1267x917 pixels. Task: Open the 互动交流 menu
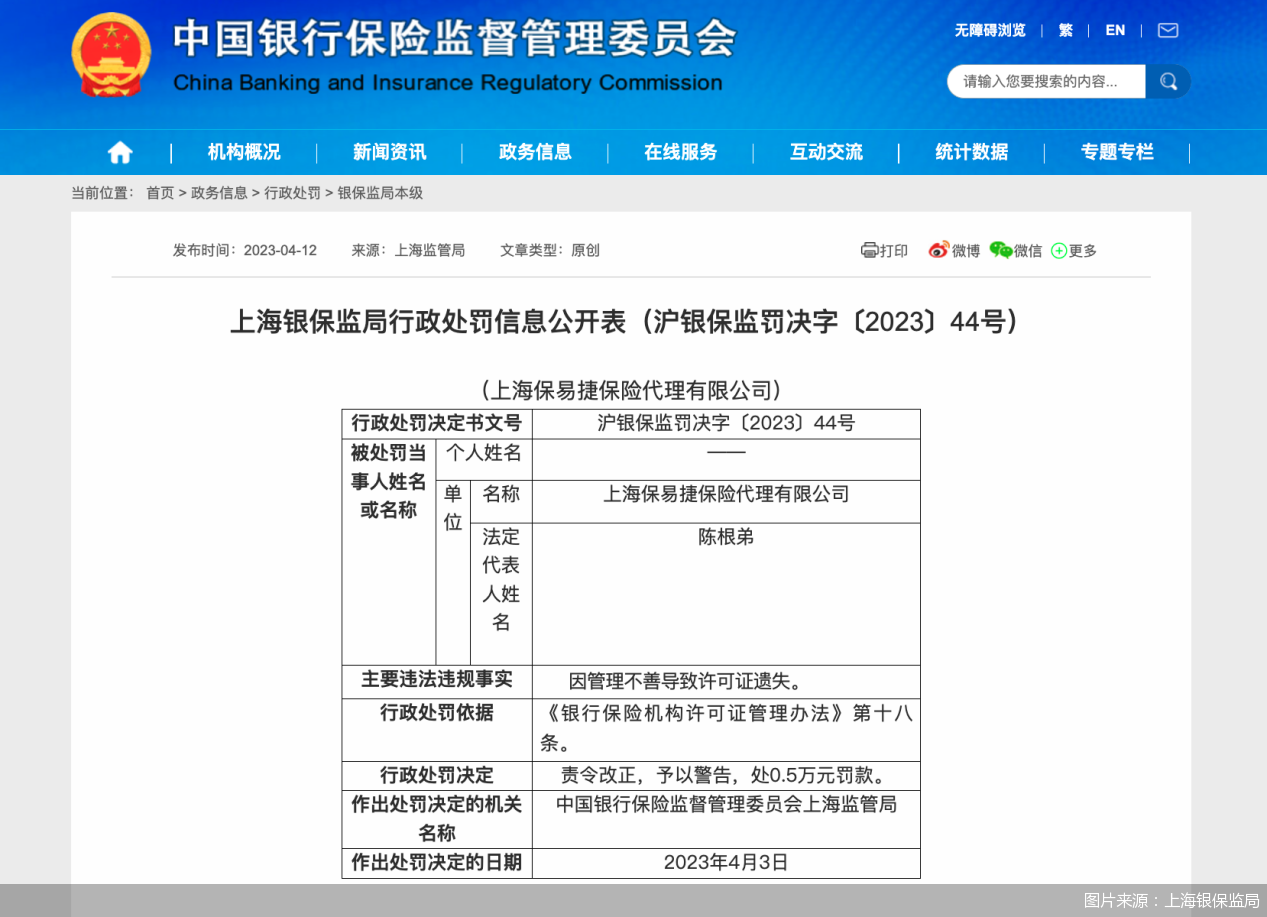click(x=826, y=151)
